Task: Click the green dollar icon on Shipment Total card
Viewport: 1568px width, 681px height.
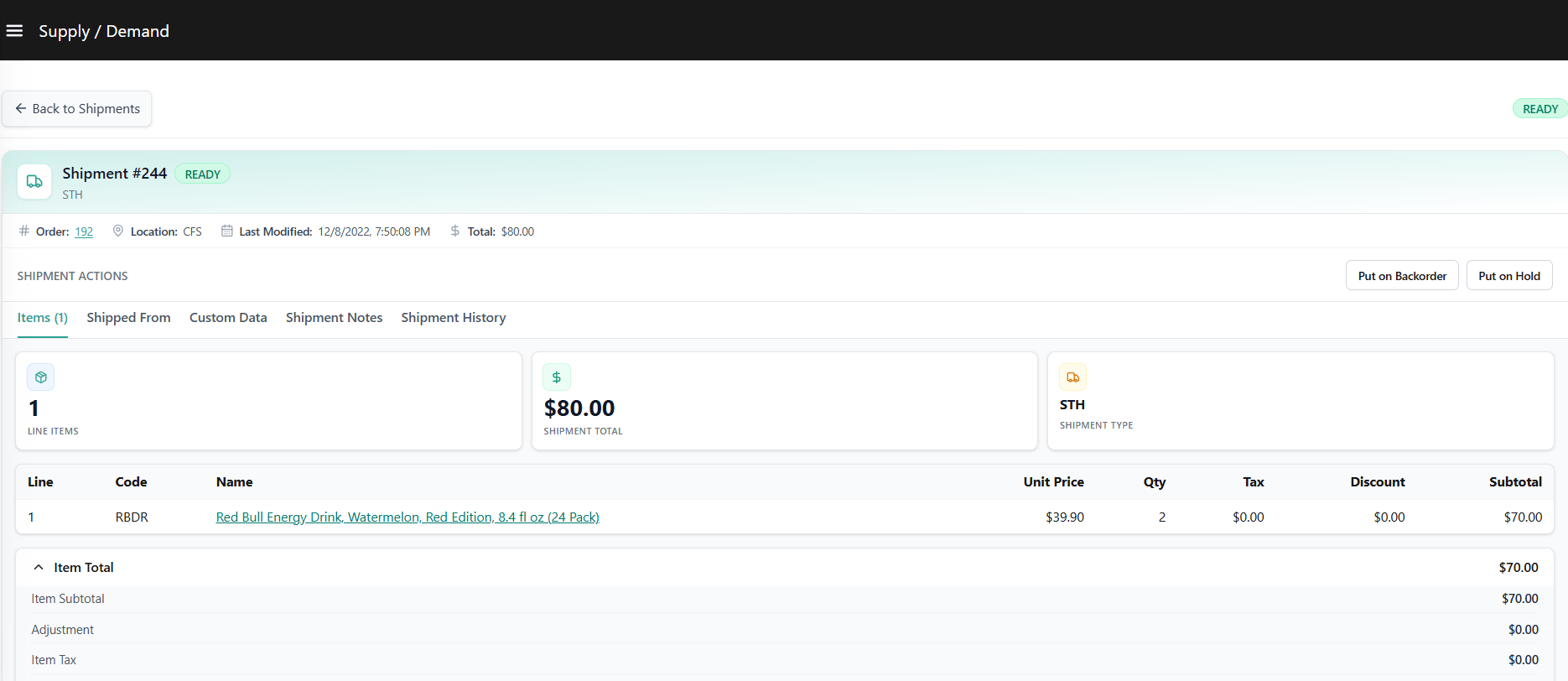Action: [557, 377]
